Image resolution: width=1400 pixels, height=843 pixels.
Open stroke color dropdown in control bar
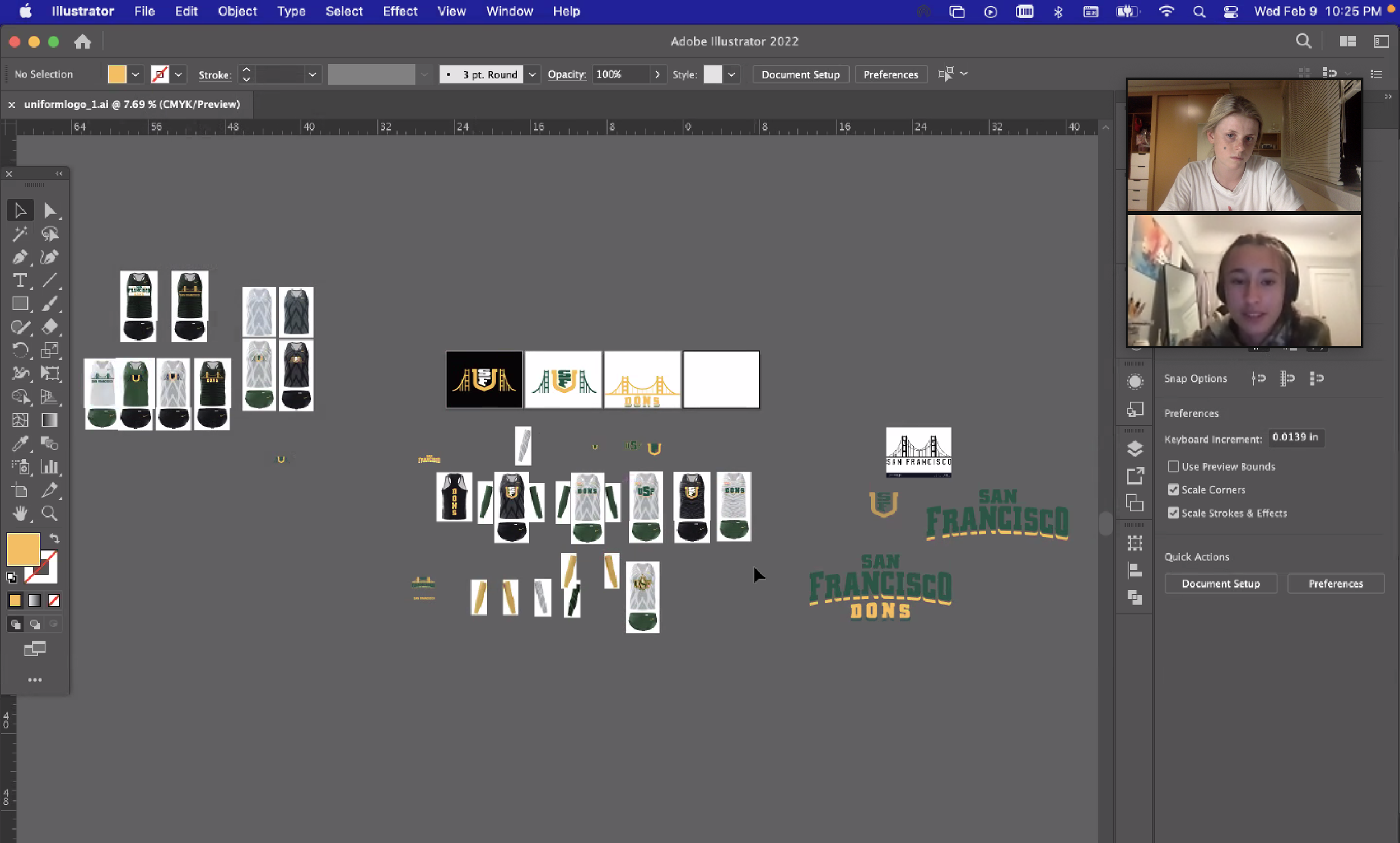pyautogui.click(x=178, y=74)
